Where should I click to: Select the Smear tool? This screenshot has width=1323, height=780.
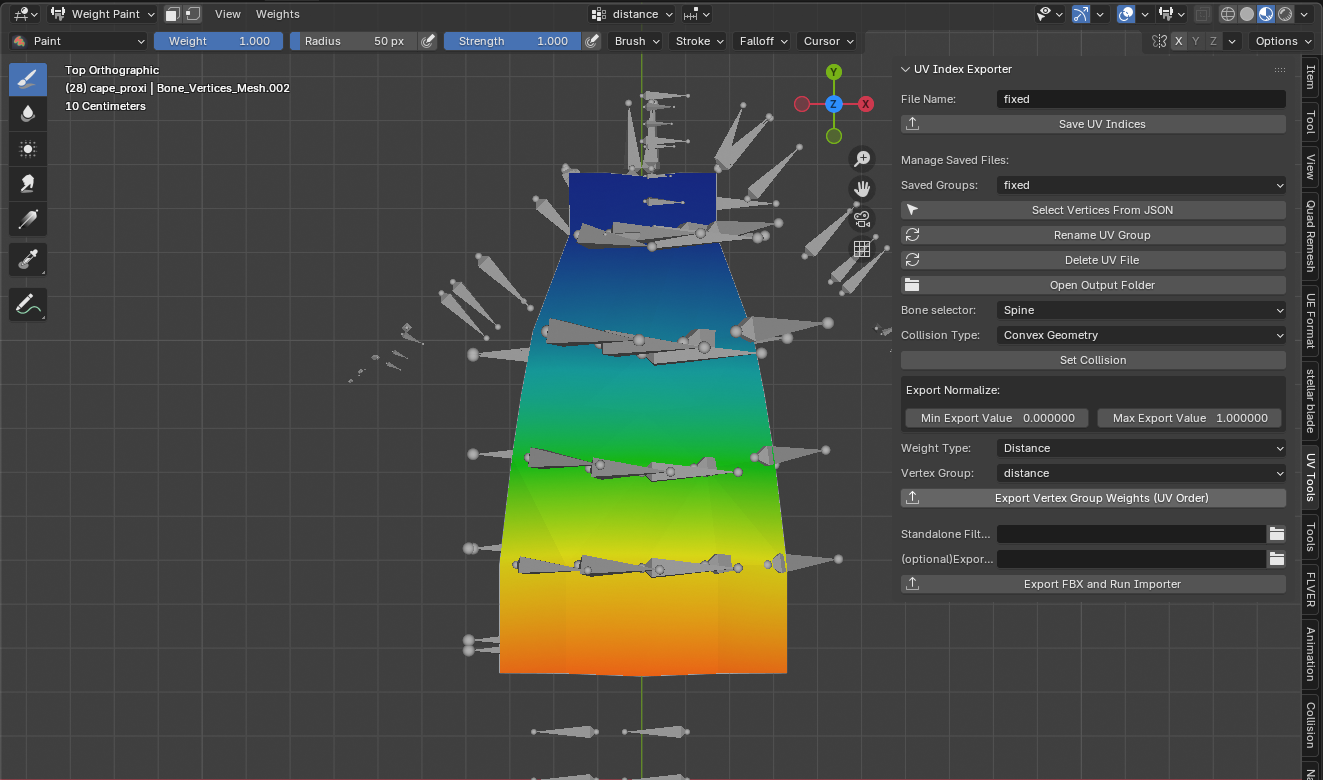click(x=28, y=183)
